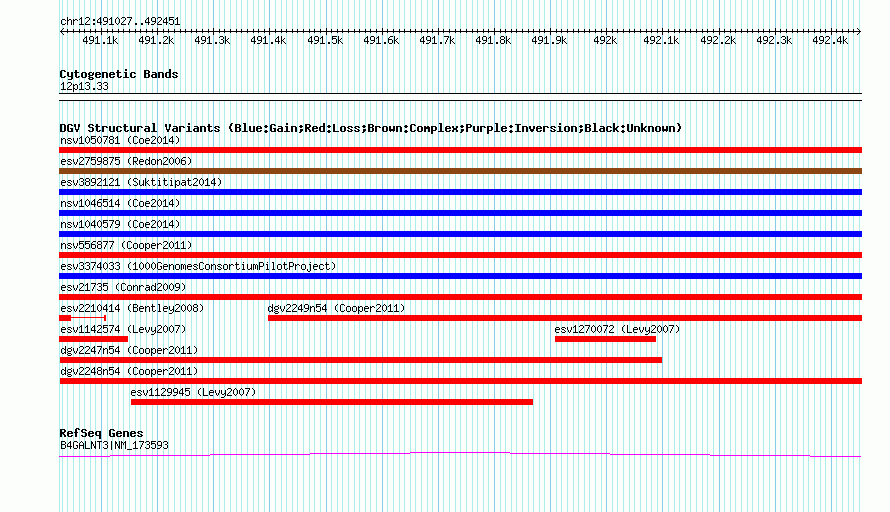Click the 492k ruler tick label
Screen dimensions: 890x512
click(605, 40)
